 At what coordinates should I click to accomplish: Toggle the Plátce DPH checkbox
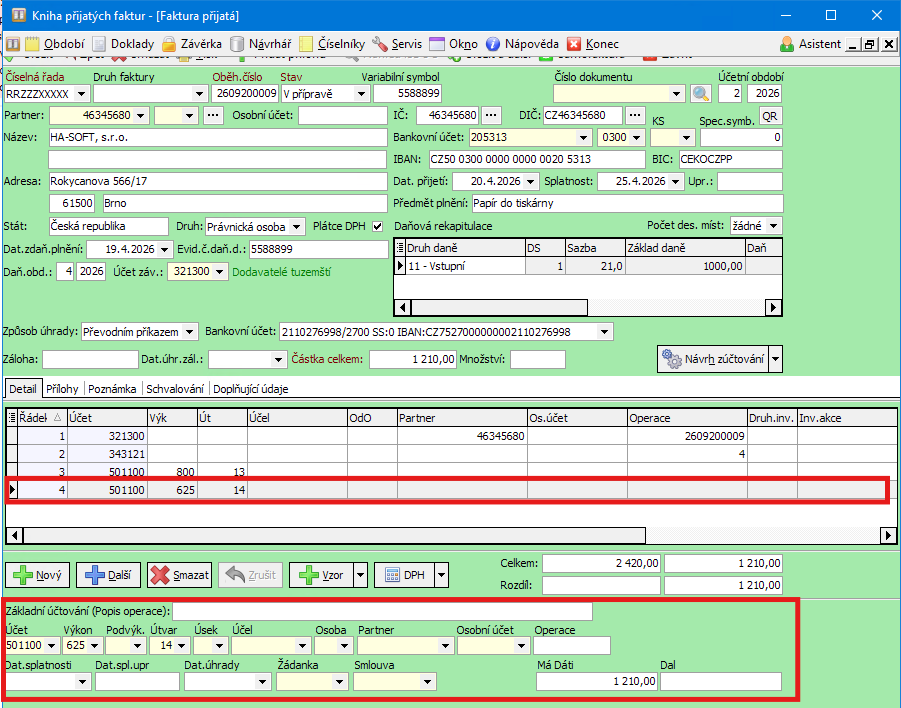[377, 226]
